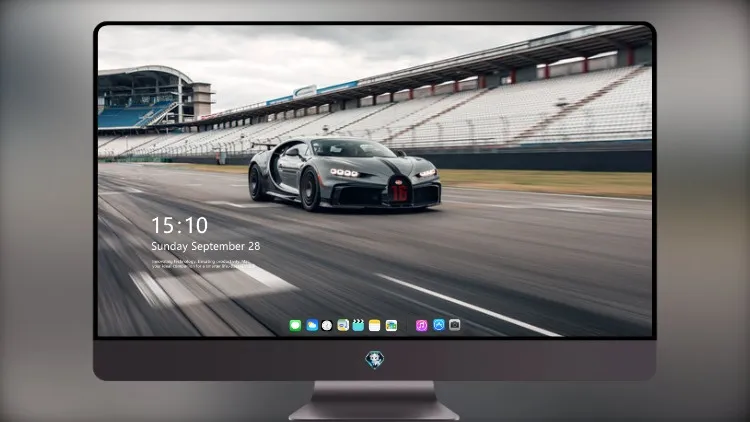
Task: Open the teal clapperboard video app
Action: (x=358, y=325)
